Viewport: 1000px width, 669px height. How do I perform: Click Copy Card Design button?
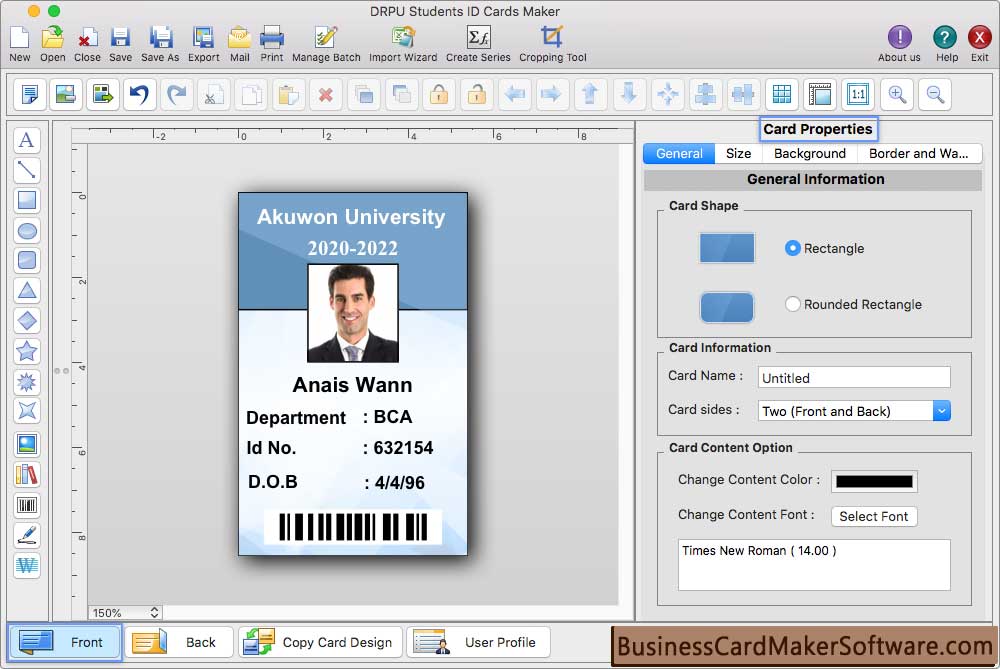tap(321, 642)
